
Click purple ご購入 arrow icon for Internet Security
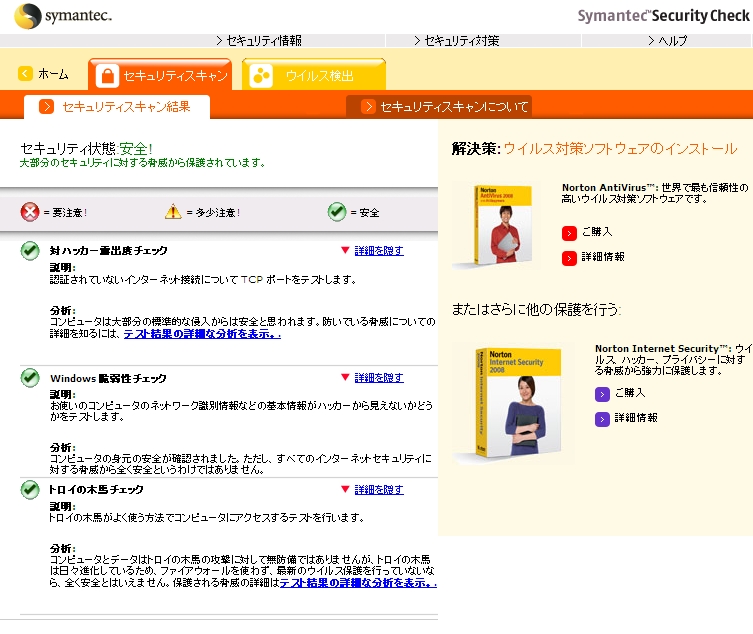602,394
